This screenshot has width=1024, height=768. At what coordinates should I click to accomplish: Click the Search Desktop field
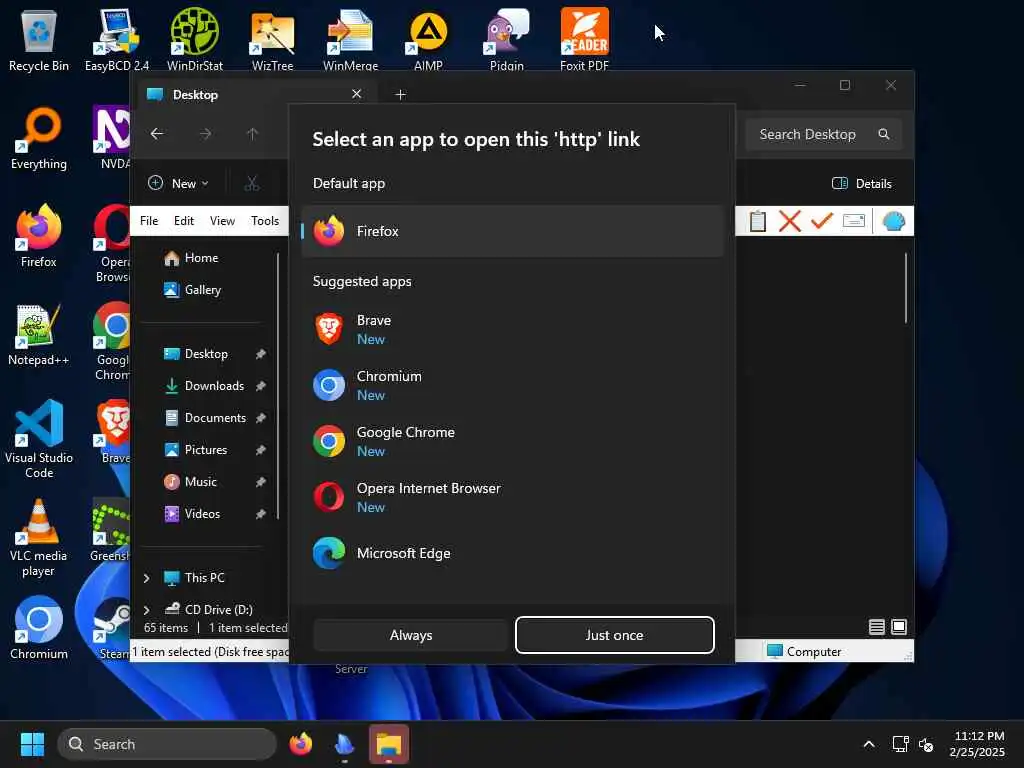coord(824,134)
